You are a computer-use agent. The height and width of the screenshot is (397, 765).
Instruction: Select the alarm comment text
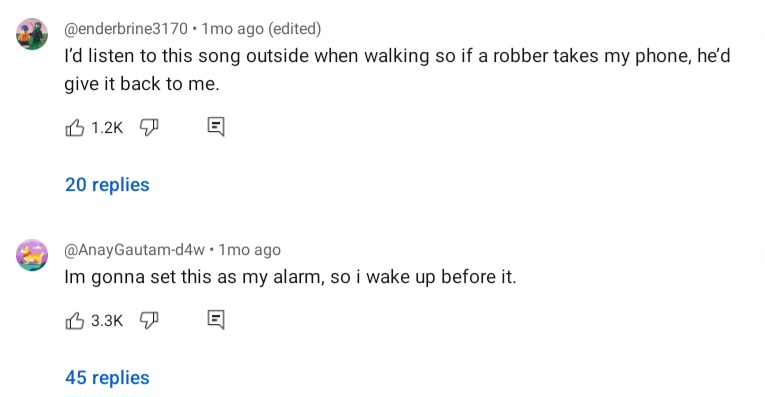290,277
